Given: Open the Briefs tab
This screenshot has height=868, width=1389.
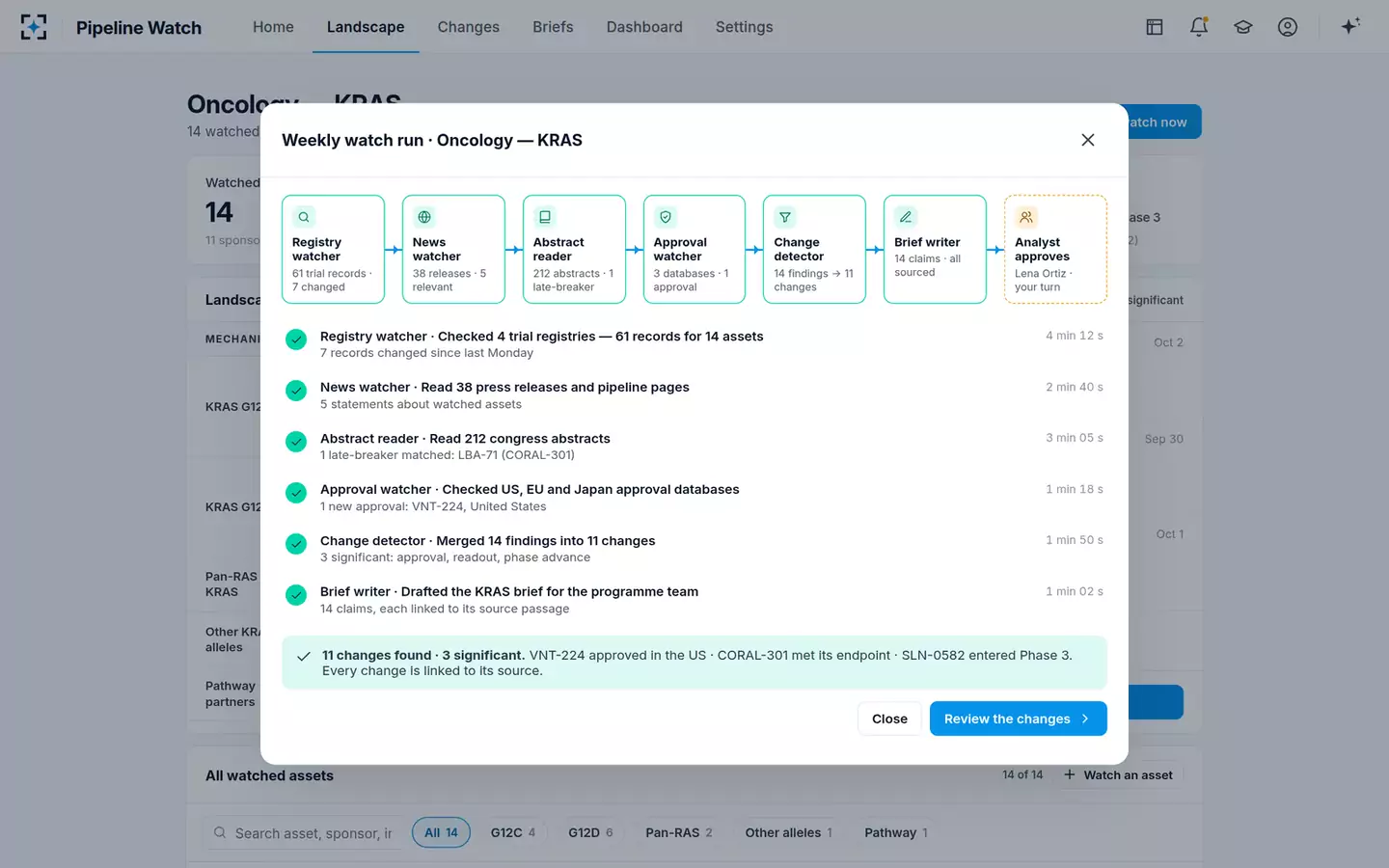Looking at the screenshot, I should tap(553, 27).
